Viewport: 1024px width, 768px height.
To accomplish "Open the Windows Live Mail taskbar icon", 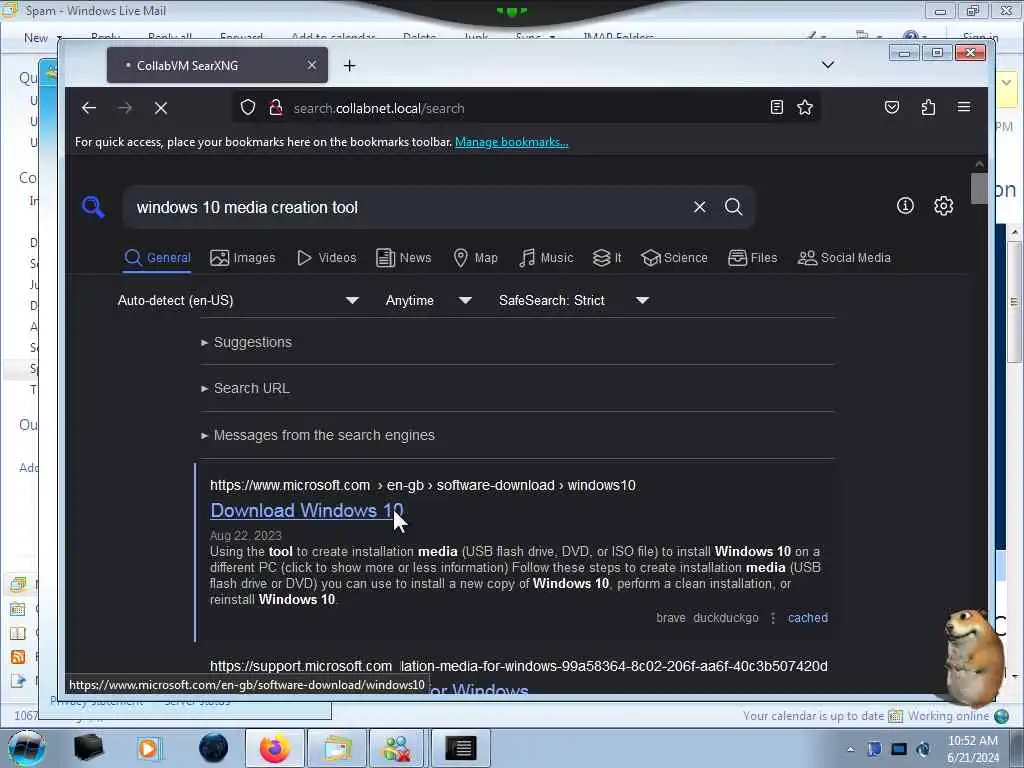I will coord(337,748).
